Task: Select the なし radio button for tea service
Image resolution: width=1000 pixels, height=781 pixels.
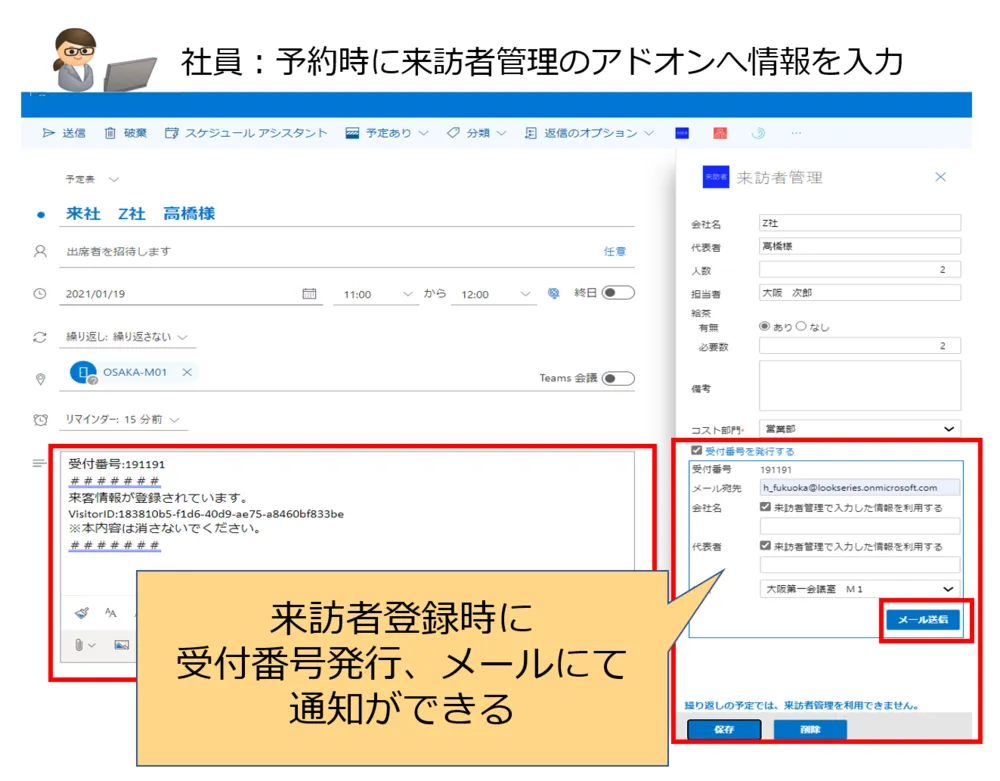Action: (x=801, y=326)
